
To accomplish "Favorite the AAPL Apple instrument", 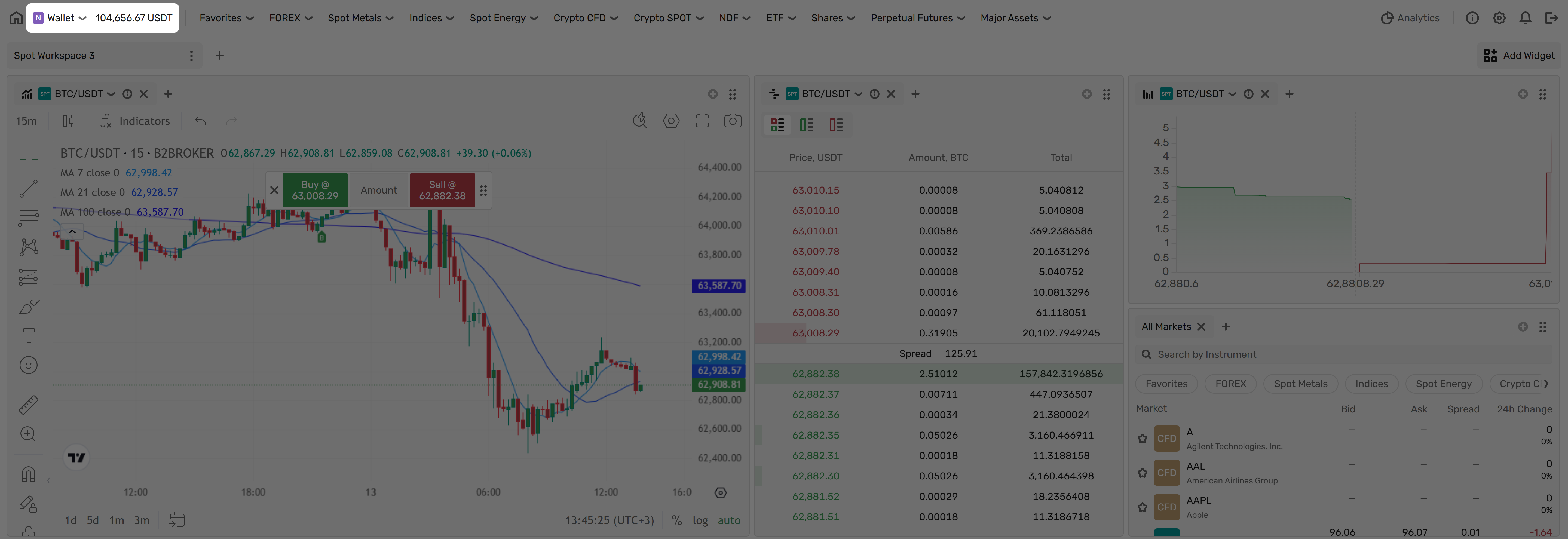I will (x=1143, y=507).
